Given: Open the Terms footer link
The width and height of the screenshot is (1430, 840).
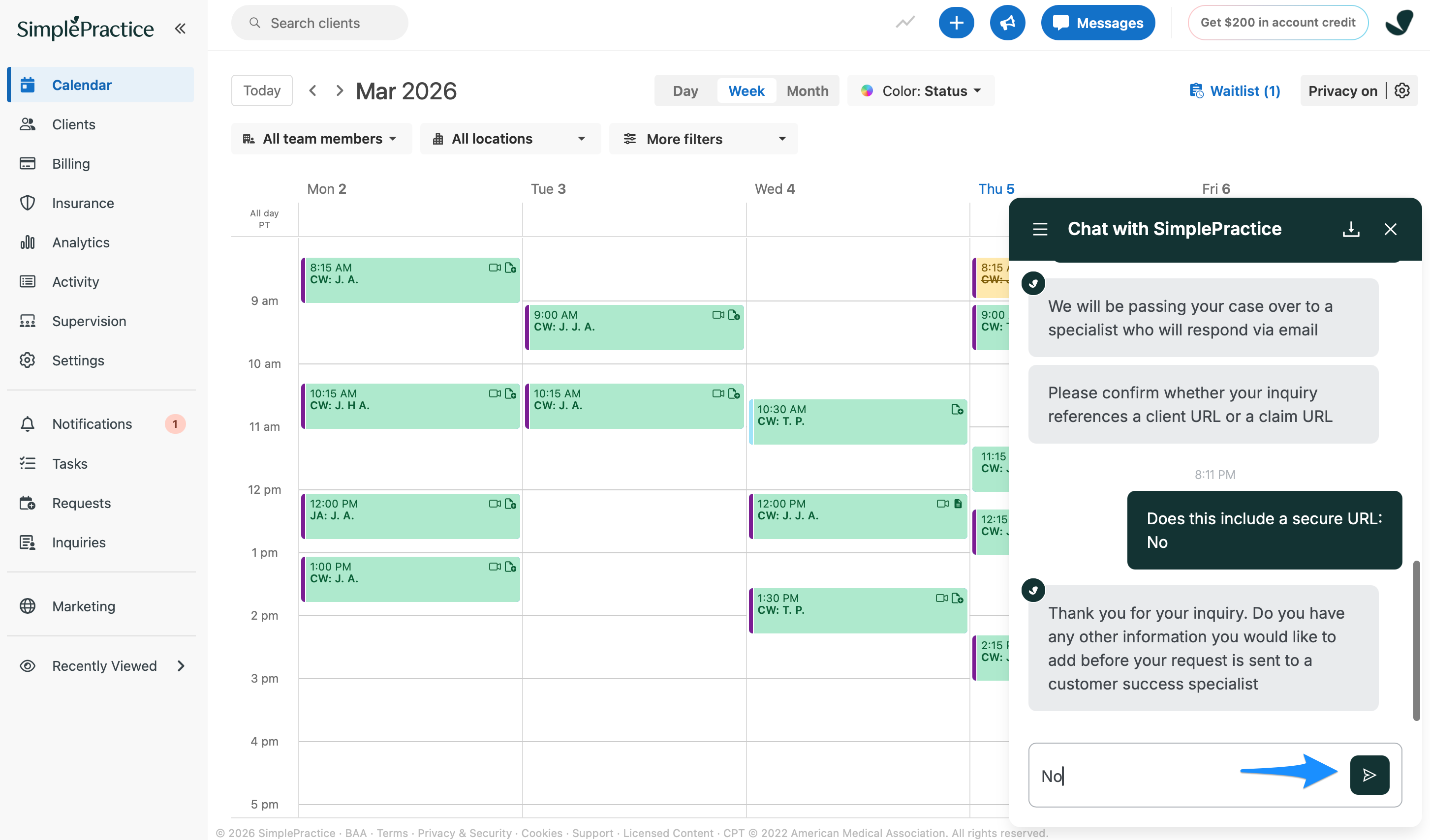Looking at the screenshot, I should [x=392, y=833].
